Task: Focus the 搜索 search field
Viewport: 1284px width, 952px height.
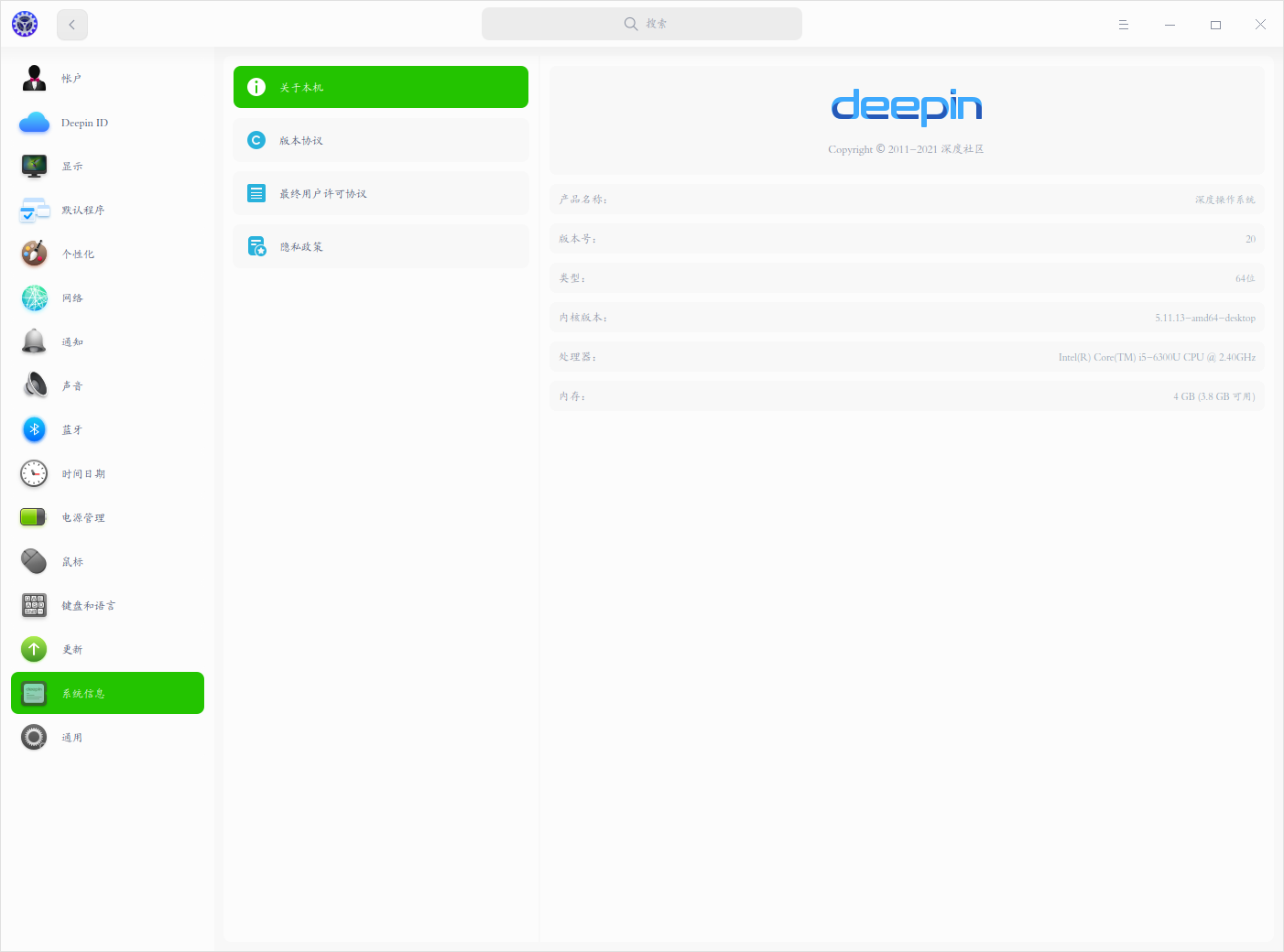Action: point(642,24)
